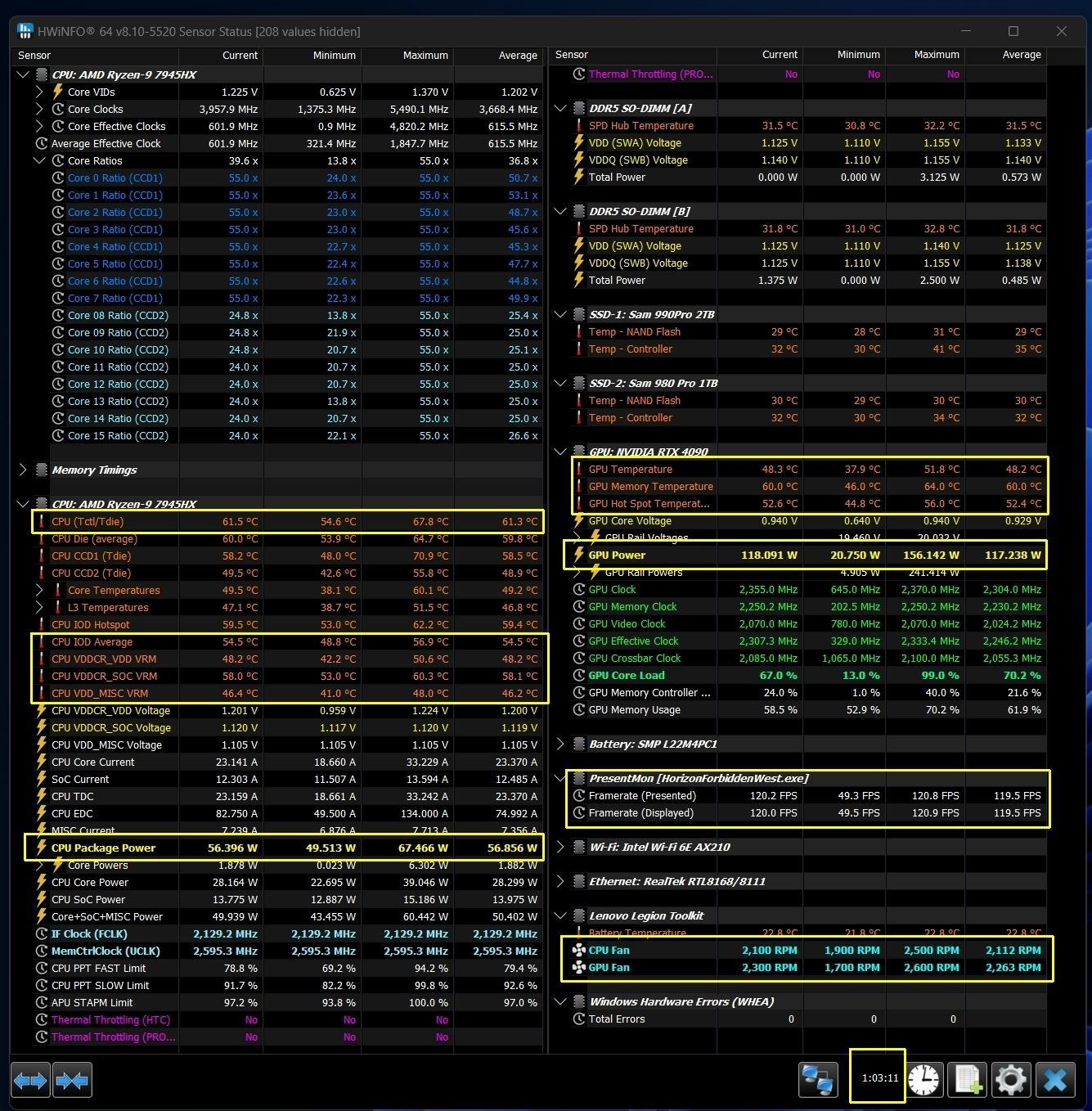1092x1111 pixels.
Task: Click the Thermal Throttling (HTC) icon
Action: (x=42, y=1020)
